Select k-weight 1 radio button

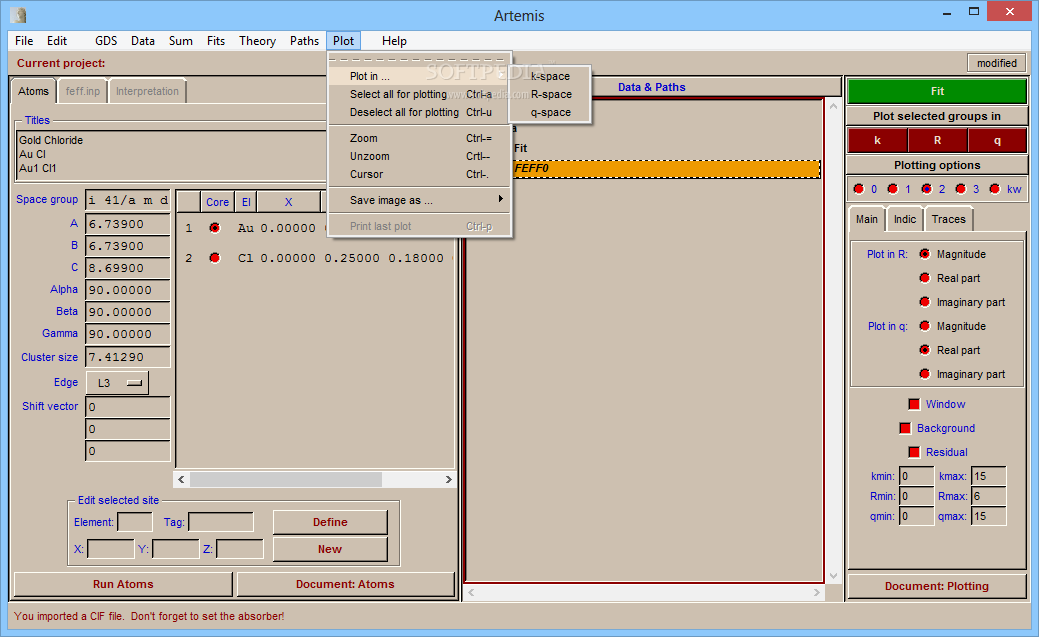click(893, 189)
